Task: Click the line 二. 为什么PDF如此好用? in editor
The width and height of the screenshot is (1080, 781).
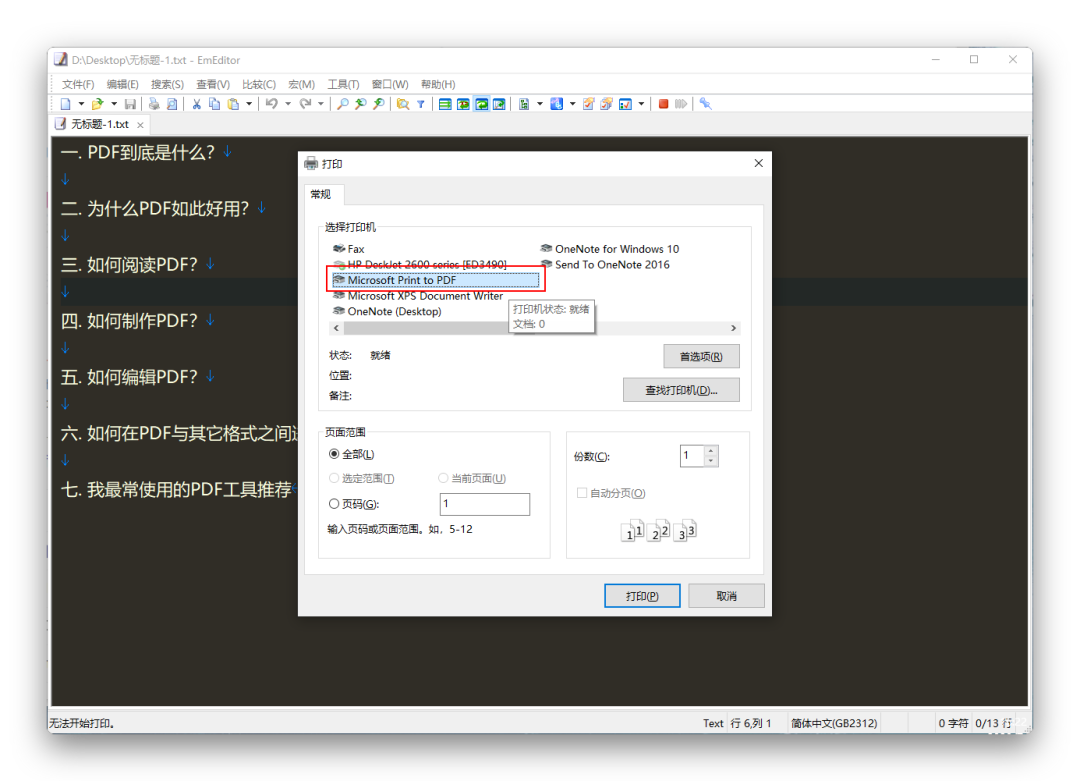Action: (155, 209)
